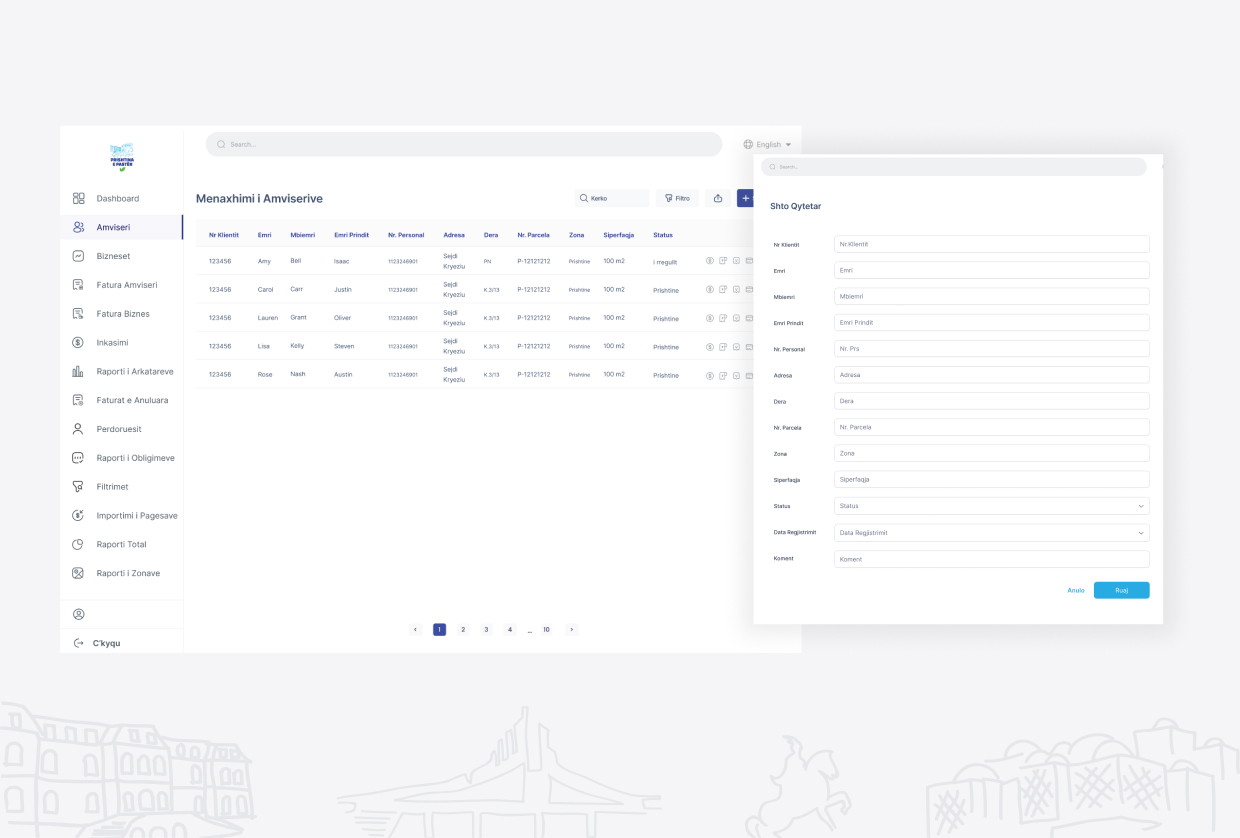Go to page 3 in pagination
Image resolution: width=1240 pixels, height=838 pixels.
486,630
